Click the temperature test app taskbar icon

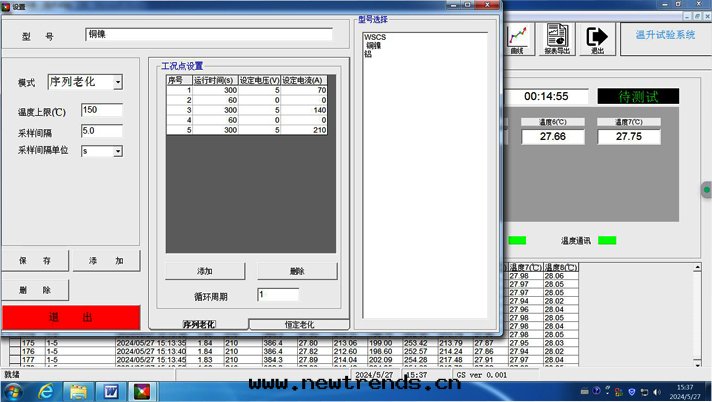[x=142, y=391]
